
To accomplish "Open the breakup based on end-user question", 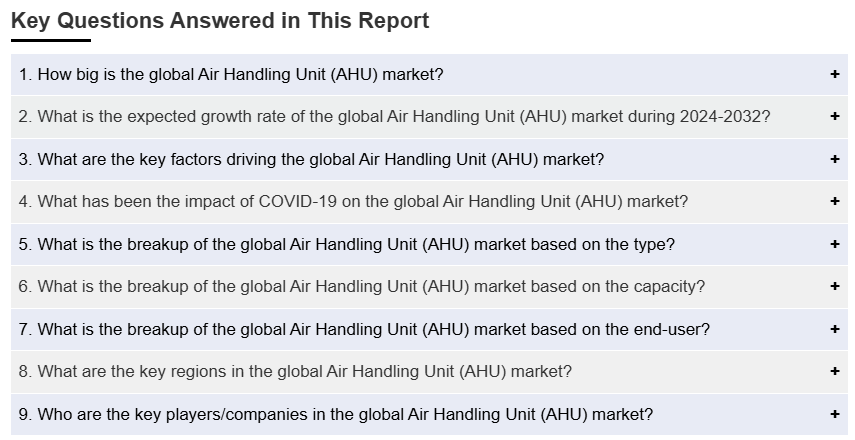I will (x=364, y=329).
